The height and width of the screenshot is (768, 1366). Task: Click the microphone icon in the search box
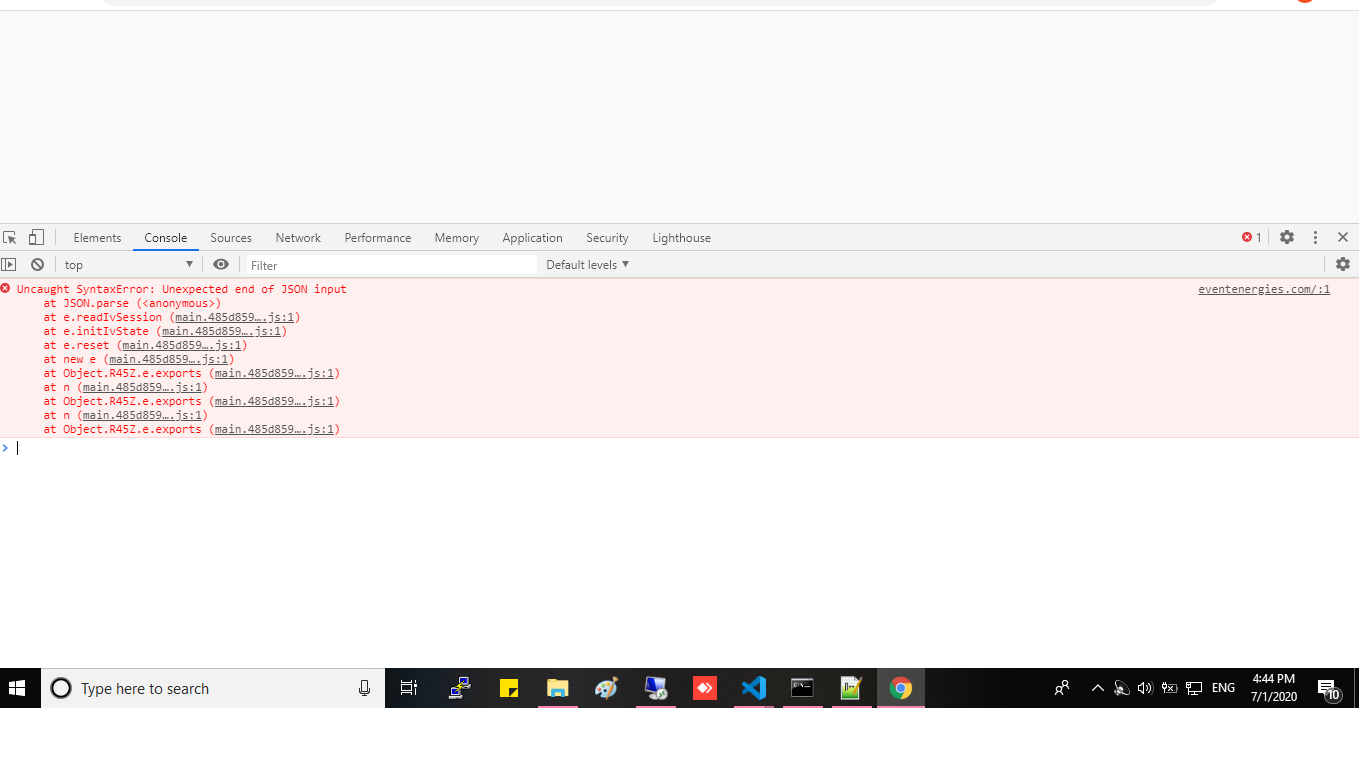(364, 688)
